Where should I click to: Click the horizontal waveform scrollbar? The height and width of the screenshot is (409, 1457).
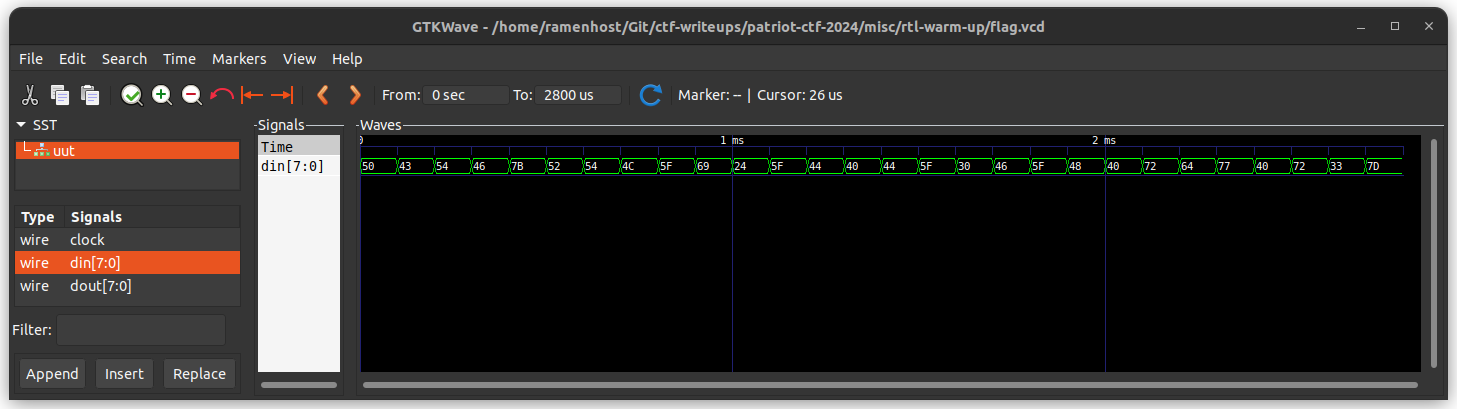[x=890, y=384]
